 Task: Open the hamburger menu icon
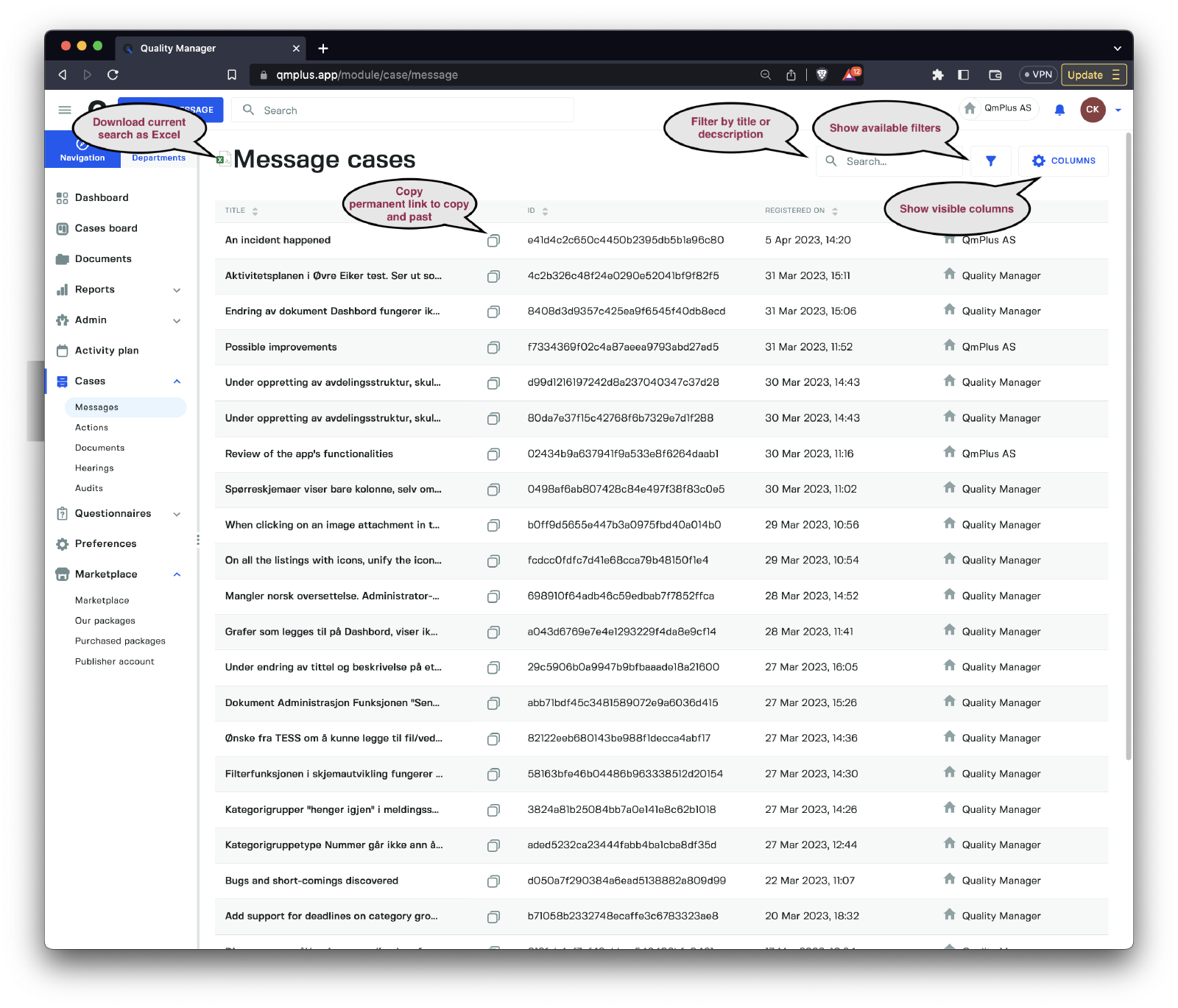(x=65, y=110)
